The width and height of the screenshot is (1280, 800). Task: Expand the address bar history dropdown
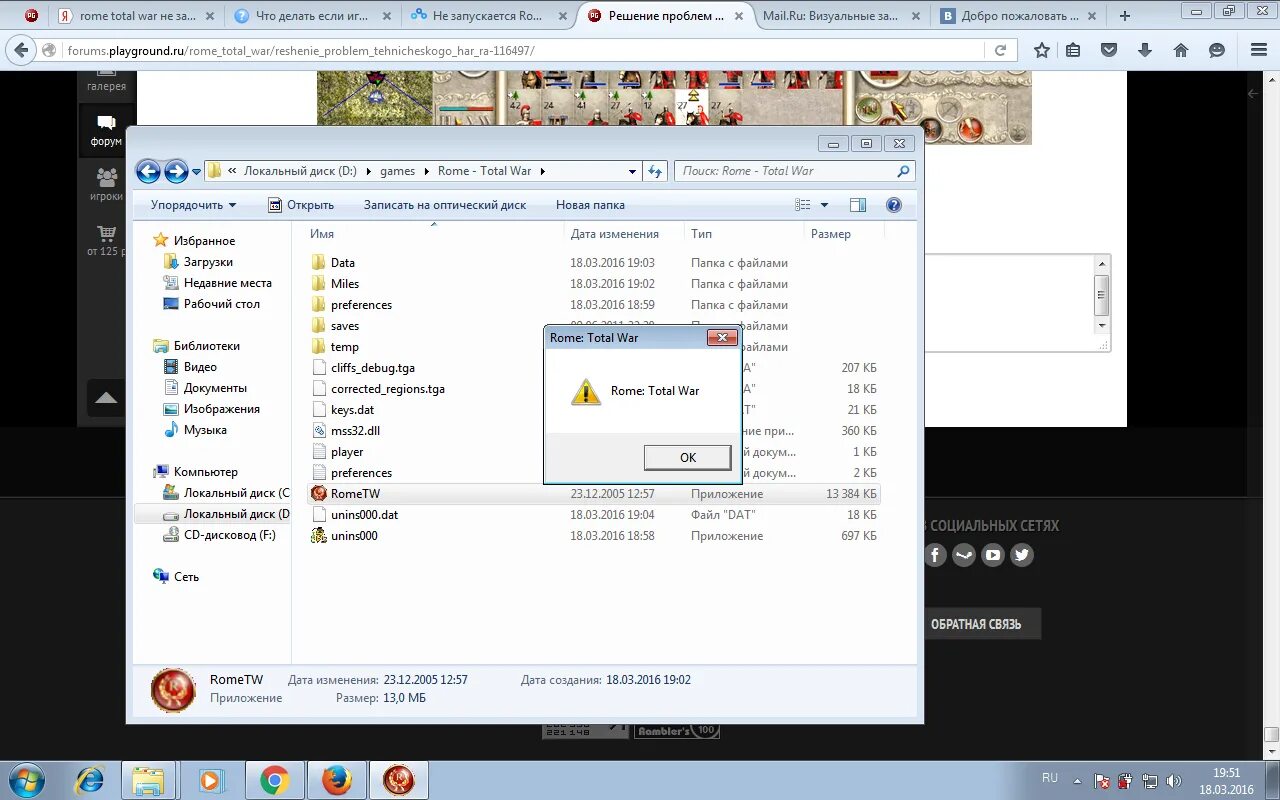point(632,171)
